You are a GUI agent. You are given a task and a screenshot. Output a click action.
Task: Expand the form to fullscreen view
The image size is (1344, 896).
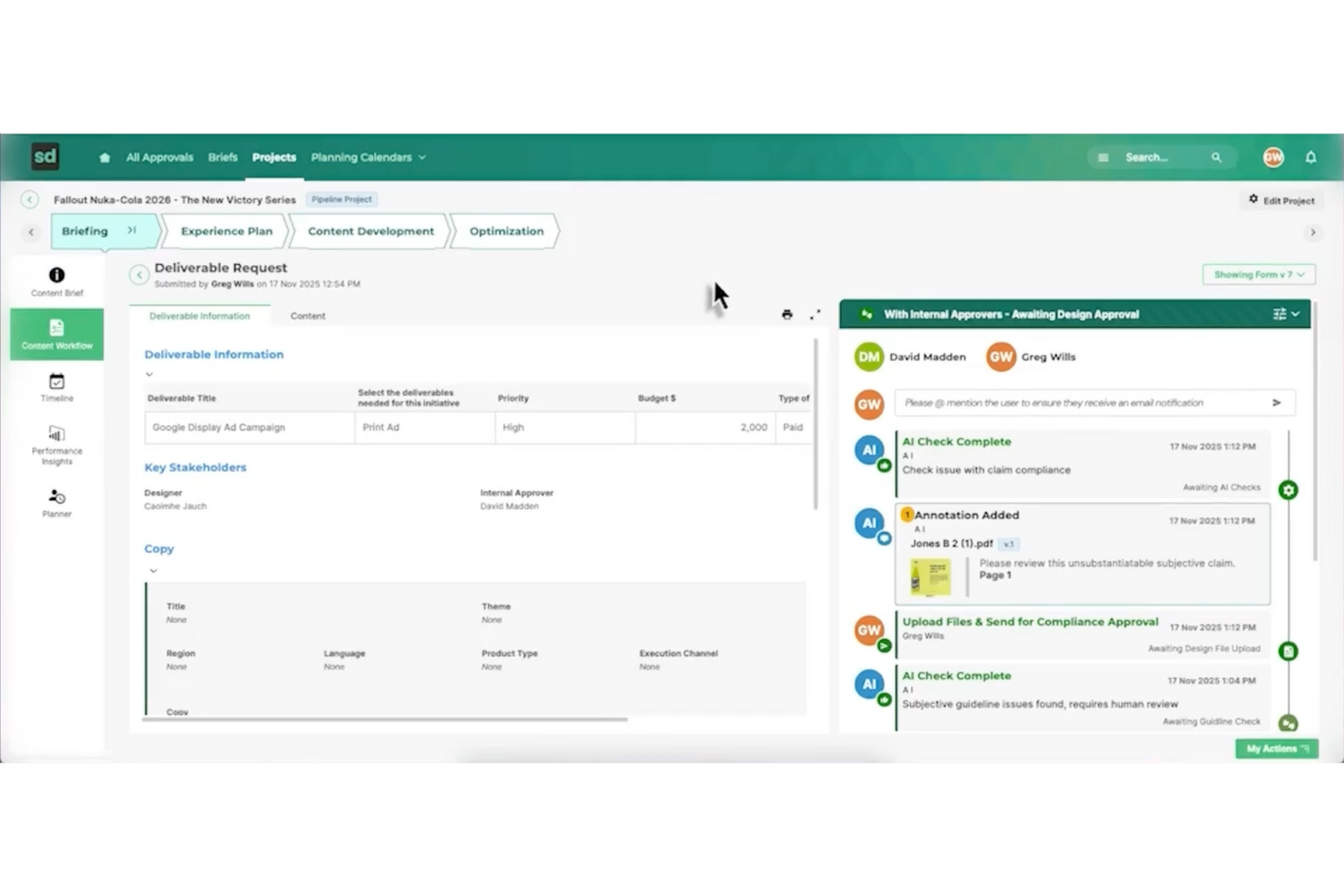[815, 314]
